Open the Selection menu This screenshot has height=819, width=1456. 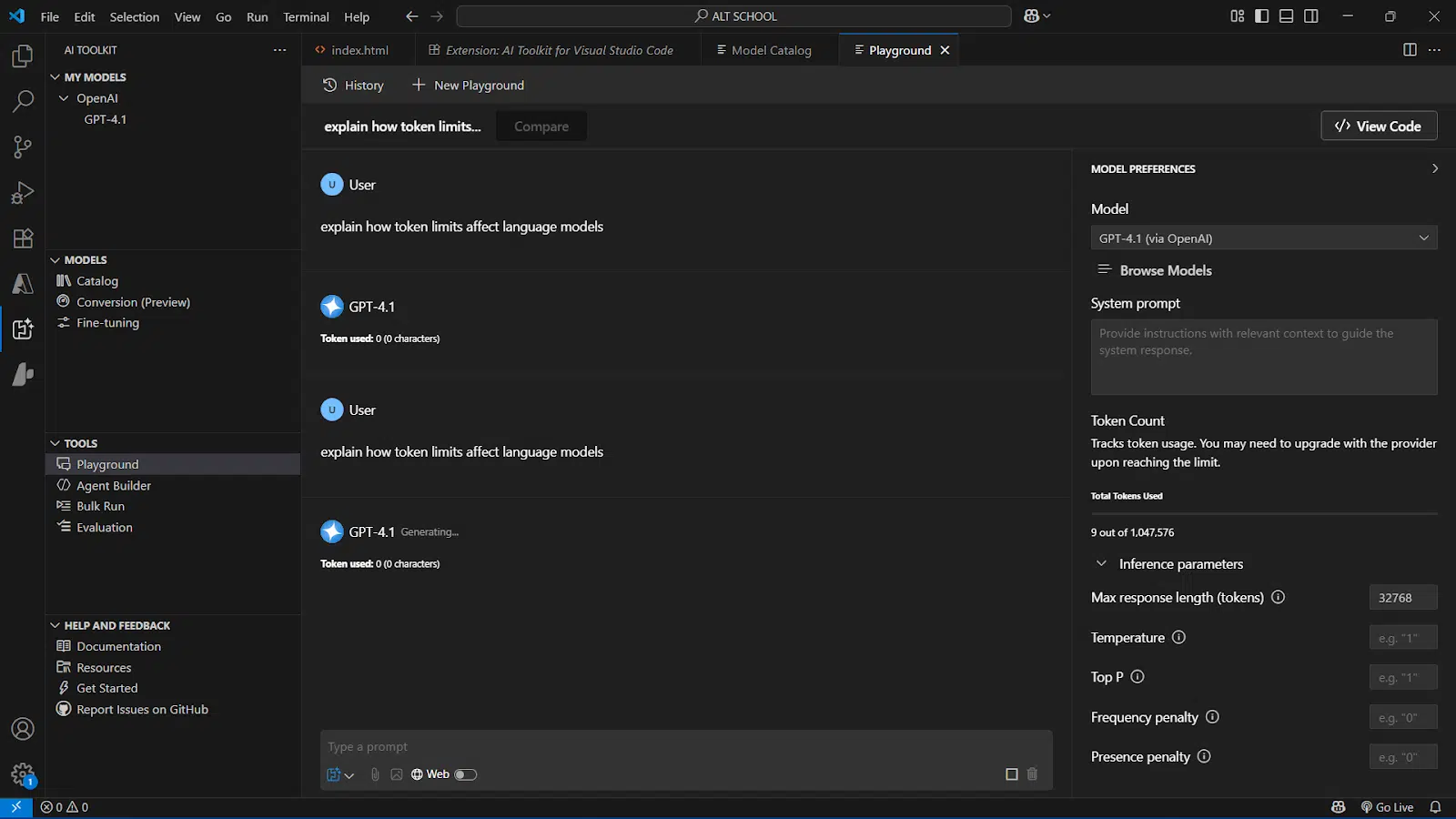135,16
